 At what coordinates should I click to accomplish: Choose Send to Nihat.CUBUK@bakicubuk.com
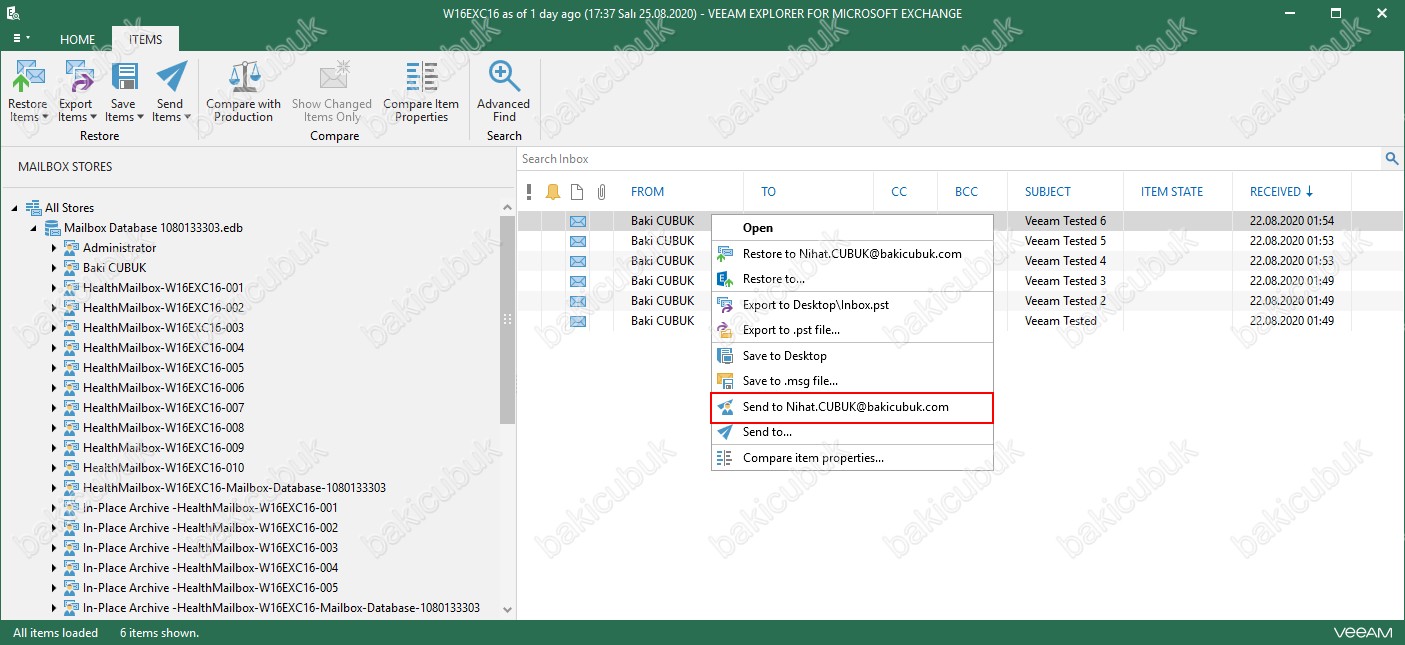click(852, 407)
